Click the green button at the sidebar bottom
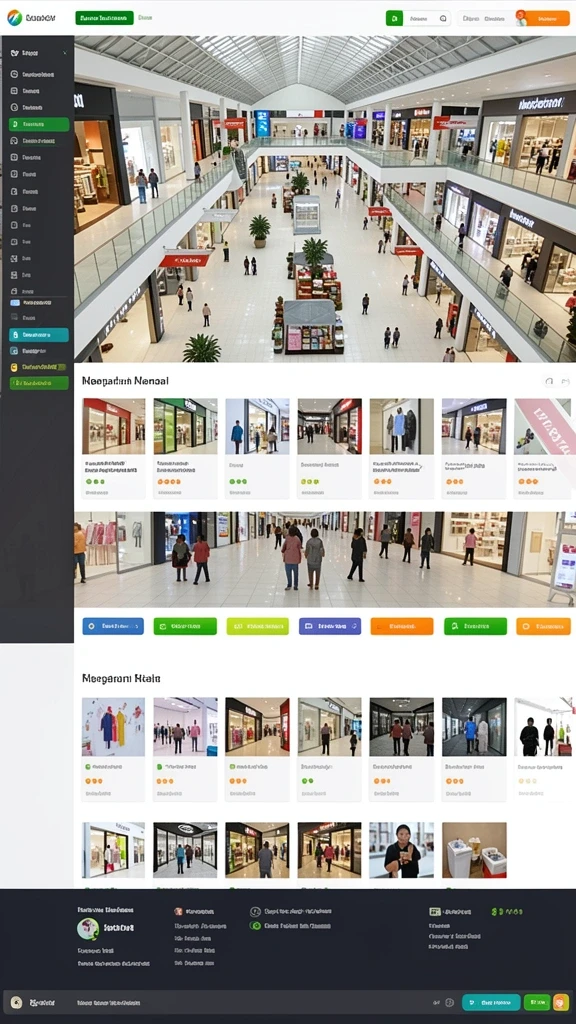This screenshot has height=1024, width=576. tap(39, 383)
